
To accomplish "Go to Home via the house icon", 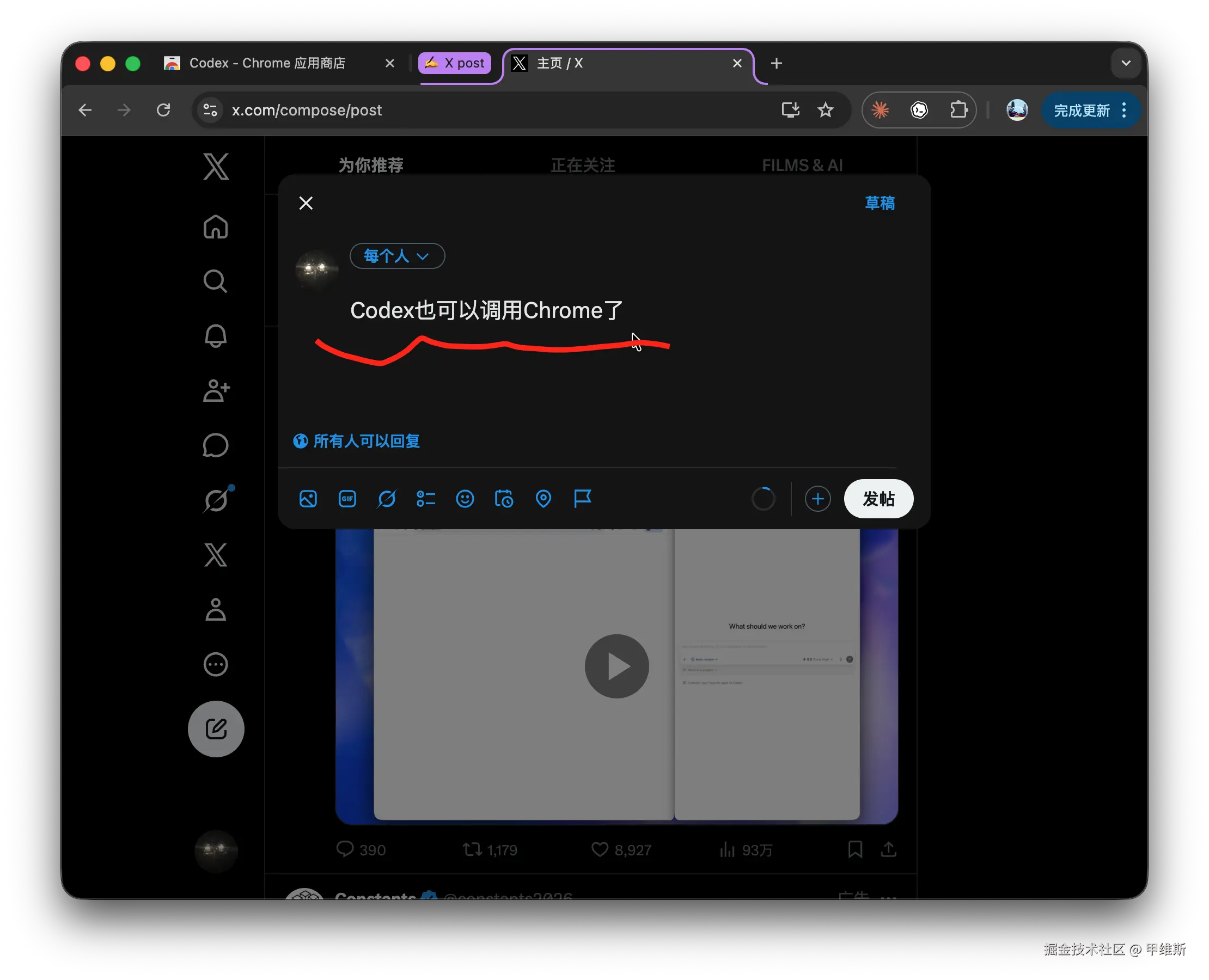I will [216, 227].
